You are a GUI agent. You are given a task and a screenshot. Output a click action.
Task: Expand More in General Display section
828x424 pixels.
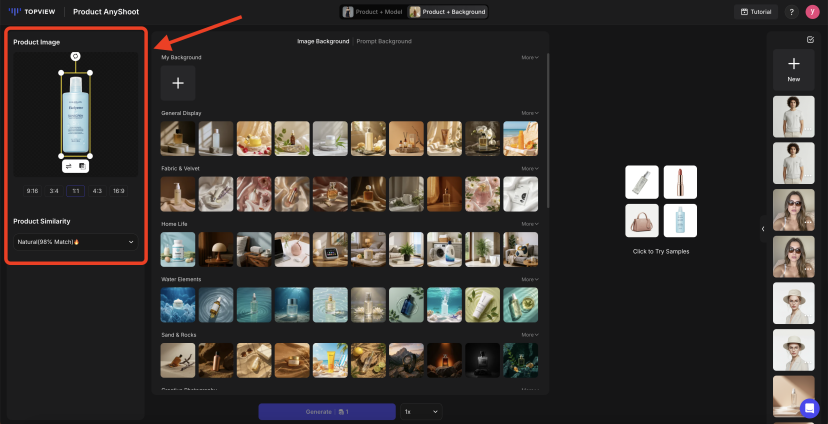pyautogui.click(x=530, y=113)
